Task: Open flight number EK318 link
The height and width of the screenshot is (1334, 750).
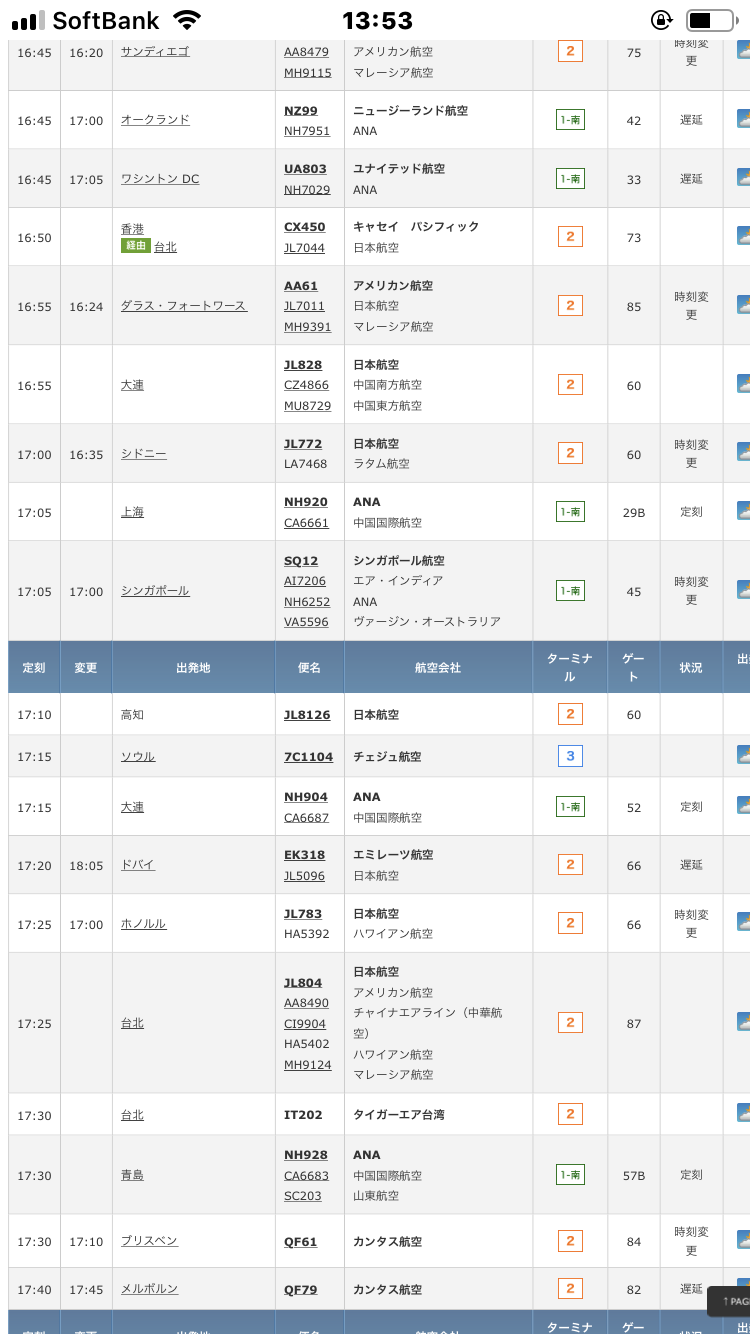Action: (305, 855)
